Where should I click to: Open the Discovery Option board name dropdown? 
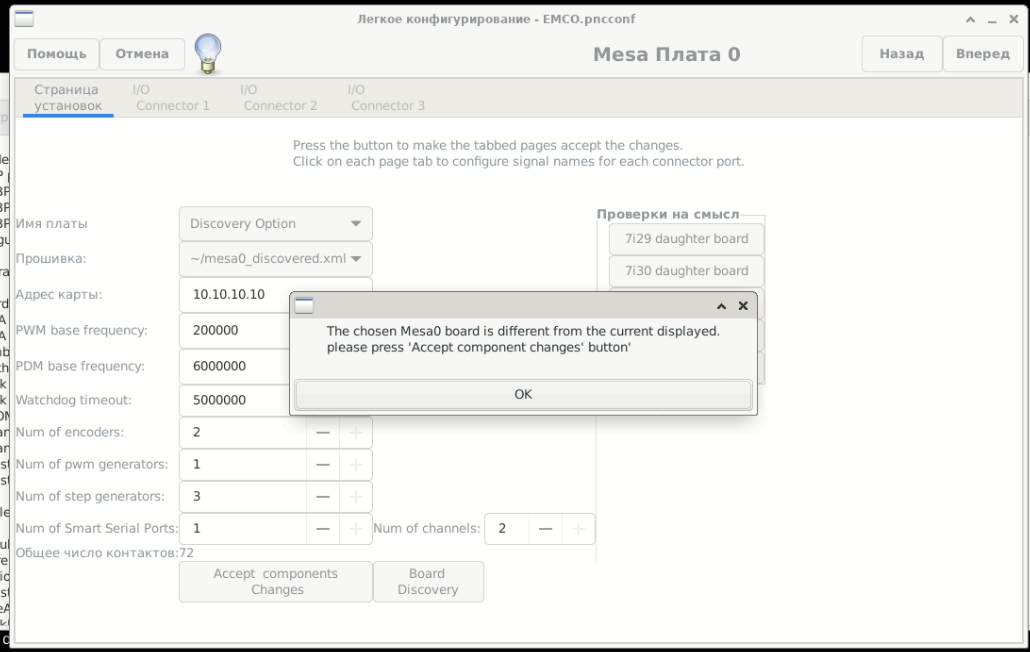tap(276, 223)
